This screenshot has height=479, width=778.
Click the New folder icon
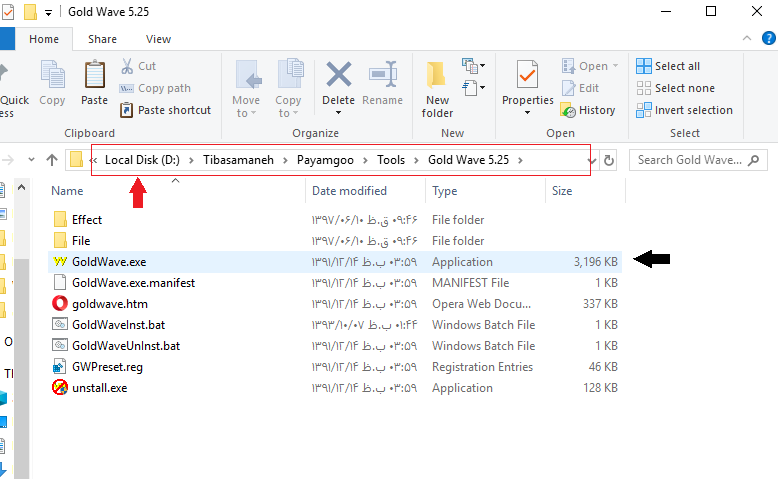(x=437, y=76)
